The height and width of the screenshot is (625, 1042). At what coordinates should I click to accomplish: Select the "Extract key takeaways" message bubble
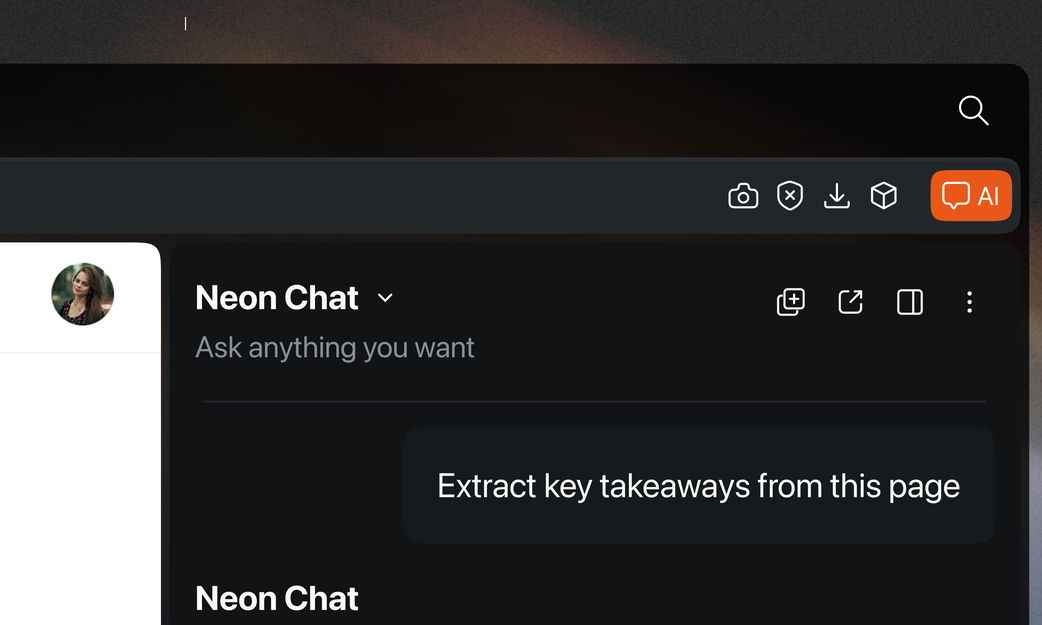coord(698,486)
